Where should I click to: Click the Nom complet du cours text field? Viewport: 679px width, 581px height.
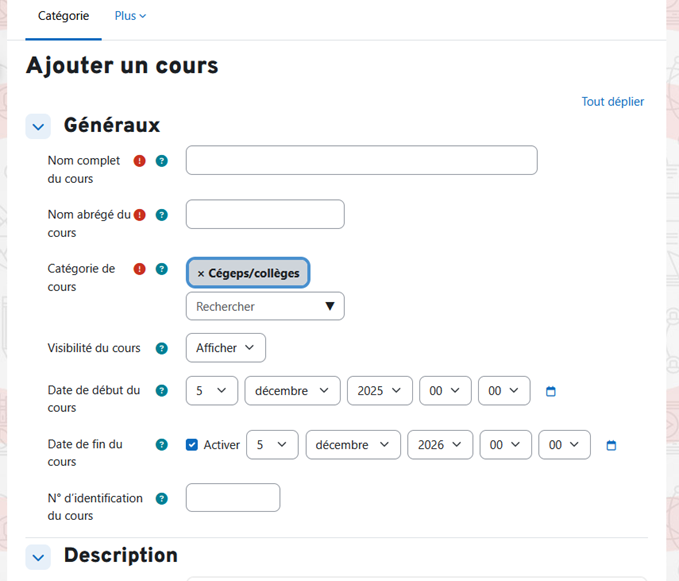[x=361, y=161]
